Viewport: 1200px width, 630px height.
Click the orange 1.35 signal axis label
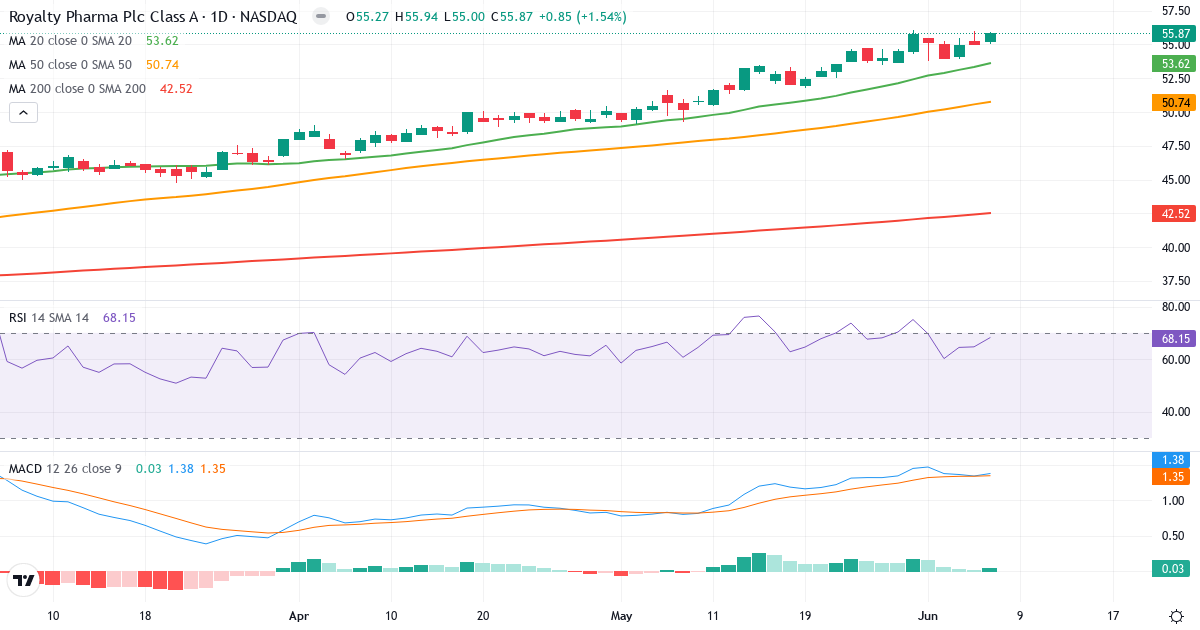(x=1171, y=476)
